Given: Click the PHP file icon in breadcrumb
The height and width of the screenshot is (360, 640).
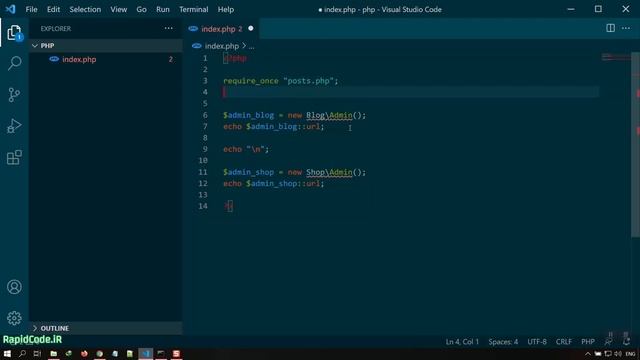Looking at the screenshot, I should [197, 46].
